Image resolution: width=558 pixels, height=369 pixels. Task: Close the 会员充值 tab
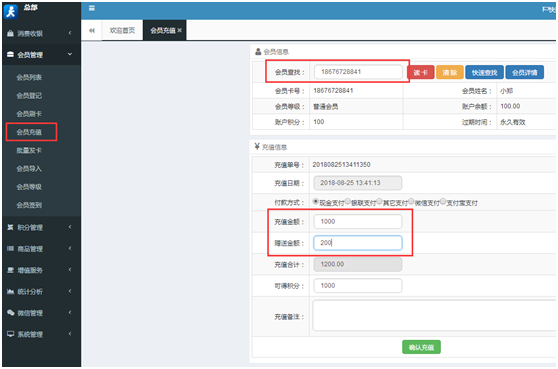point(180,31)
